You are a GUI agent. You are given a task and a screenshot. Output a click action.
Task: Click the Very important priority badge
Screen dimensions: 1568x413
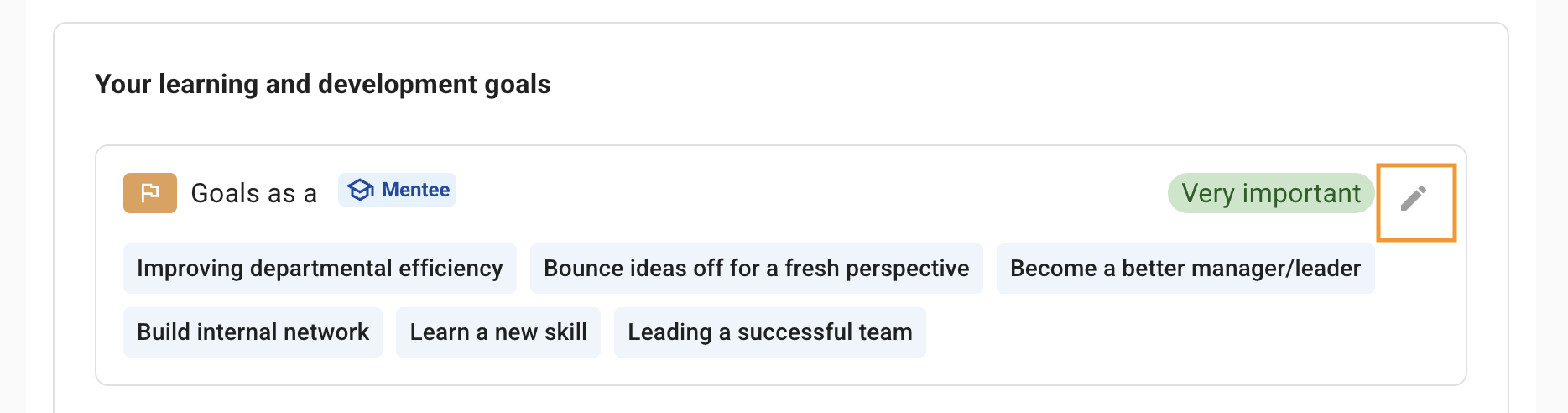1270,193
